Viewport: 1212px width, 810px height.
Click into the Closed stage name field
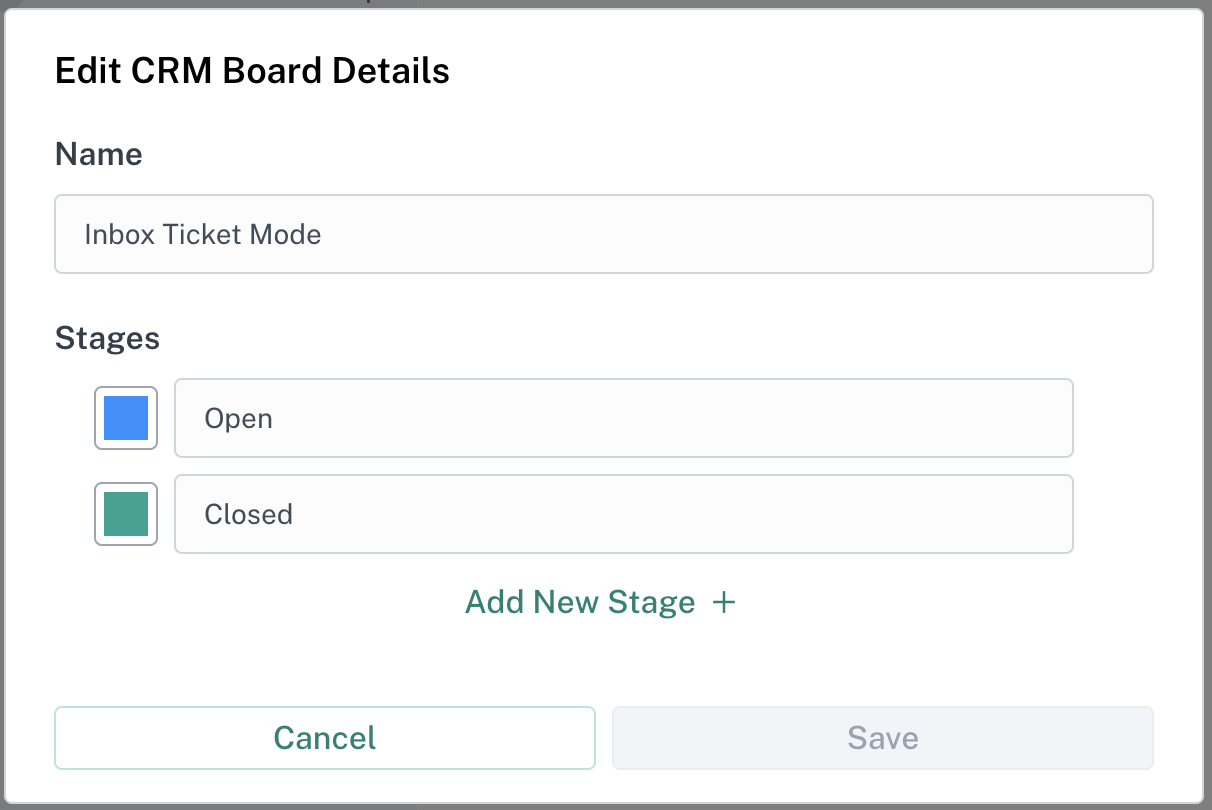[x=623, y=514]
